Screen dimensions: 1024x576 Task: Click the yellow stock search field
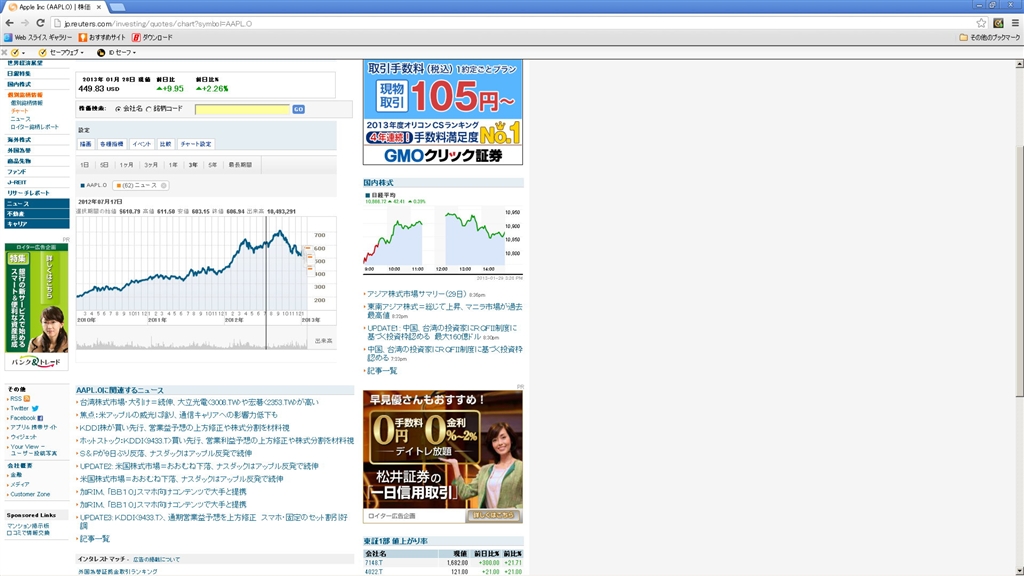(x=242, y=109)
